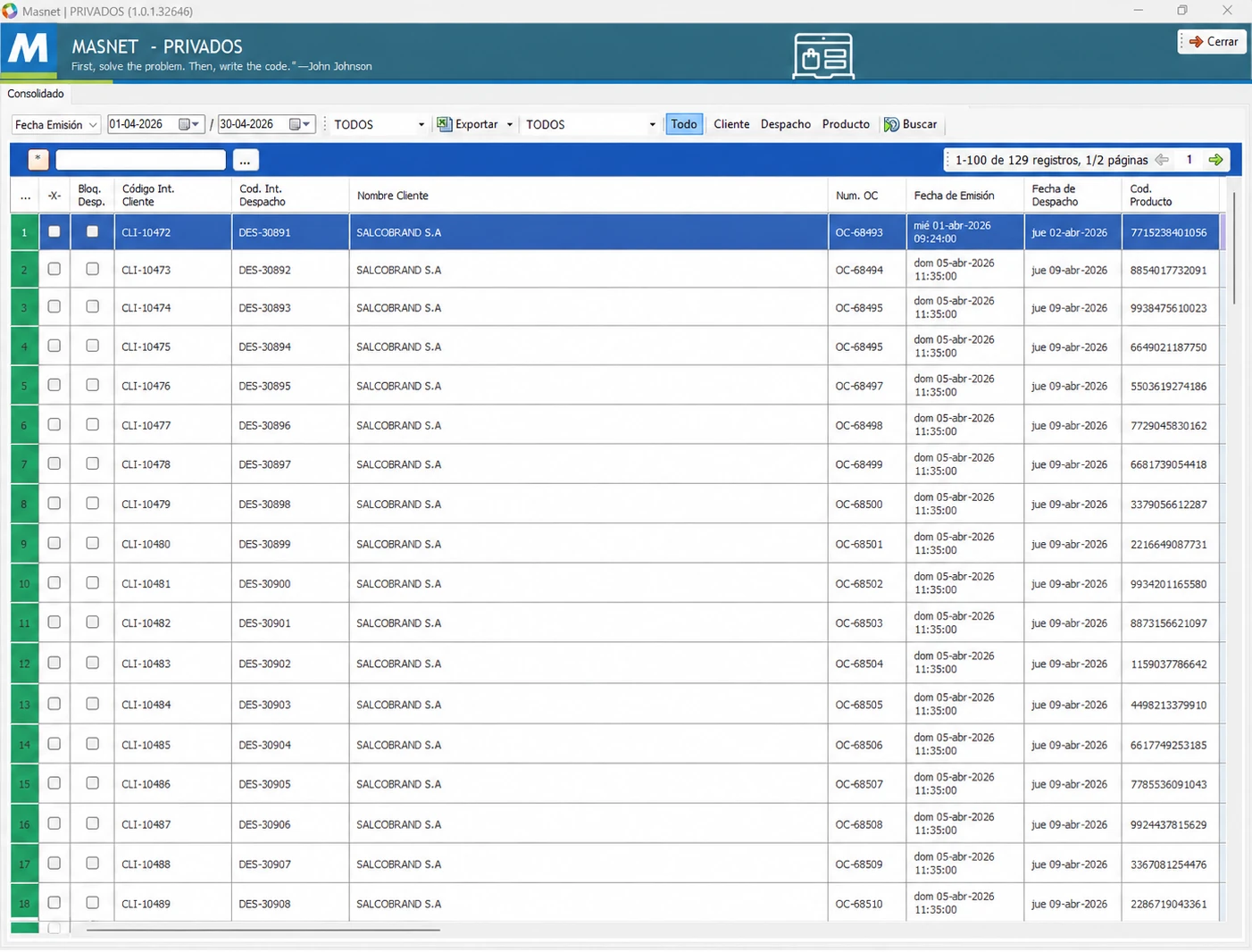Screen dimensions: 1252x952
Task: Click the ellipsis column header cell
Action: (25, 196)
